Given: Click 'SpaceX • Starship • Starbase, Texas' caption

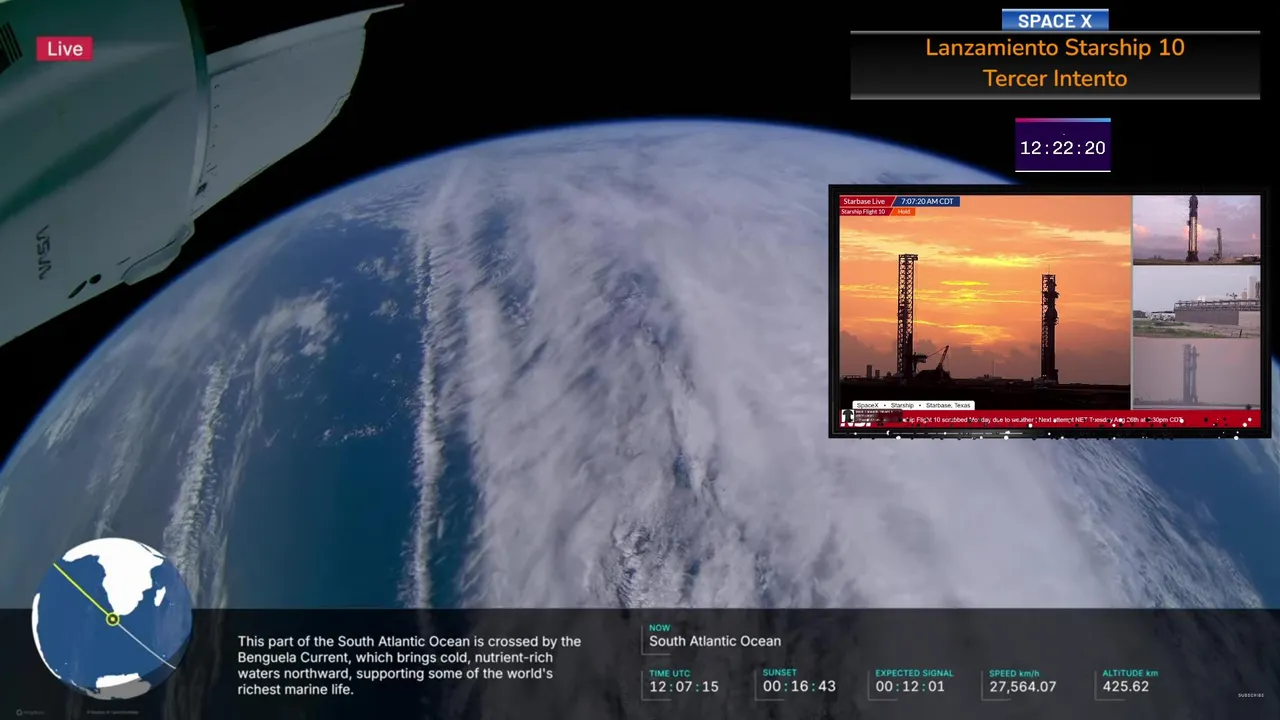Looking at the screenshot, I should pos(913,405).
